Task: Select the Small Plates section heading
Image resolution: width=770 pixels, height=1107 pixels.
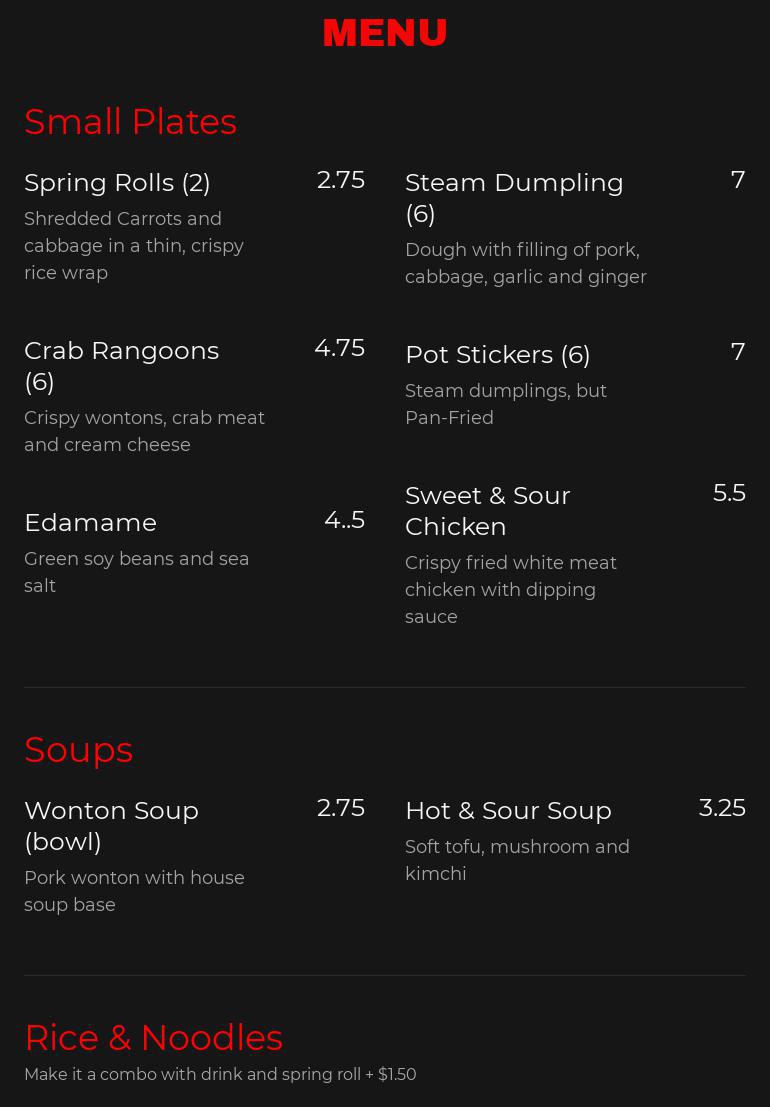Action: click(130, 122)
